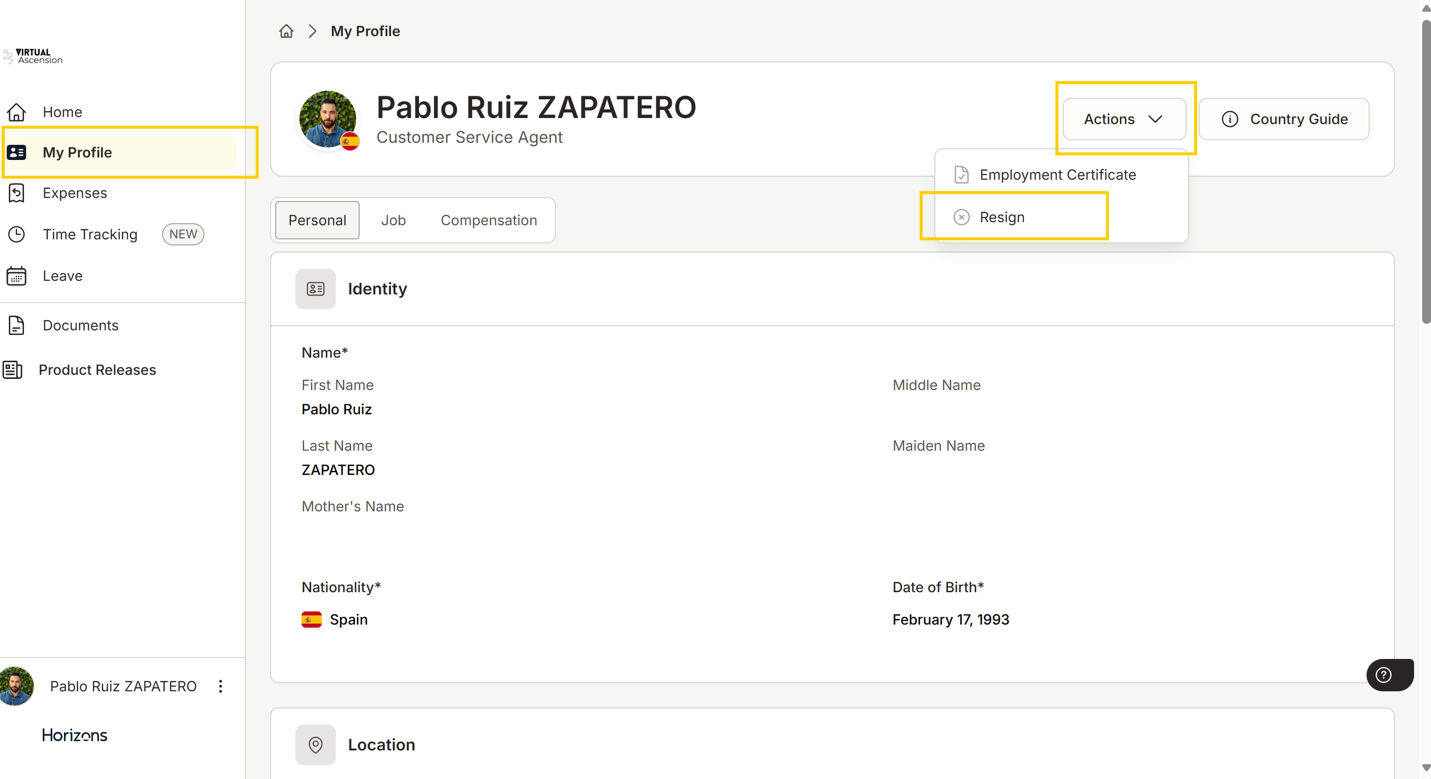The width and height of the screenshot is (1431, 779).
Task: Open user options three-dot menu
Action: 221,686
